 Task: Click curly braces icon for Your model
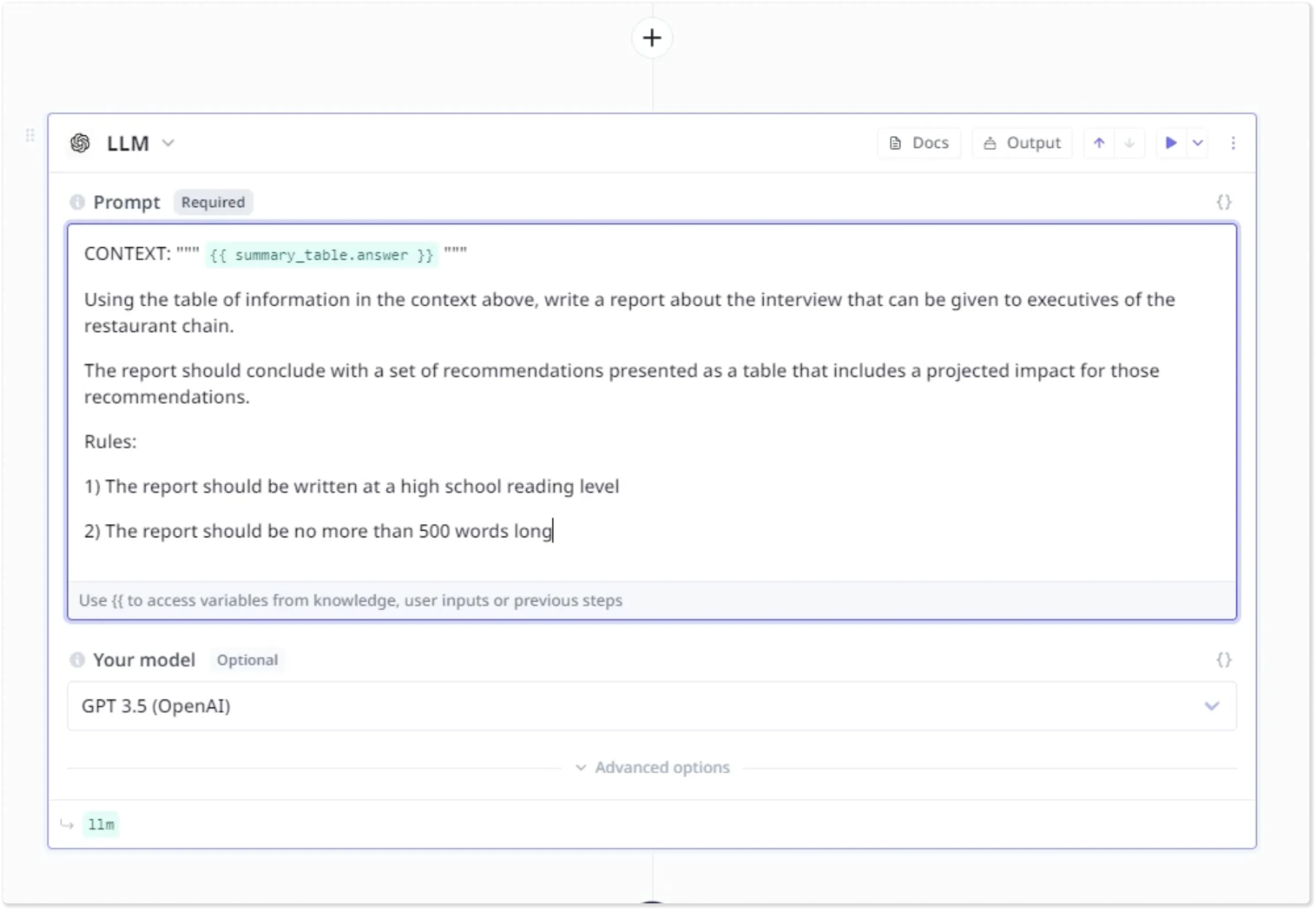(1224, 660)
